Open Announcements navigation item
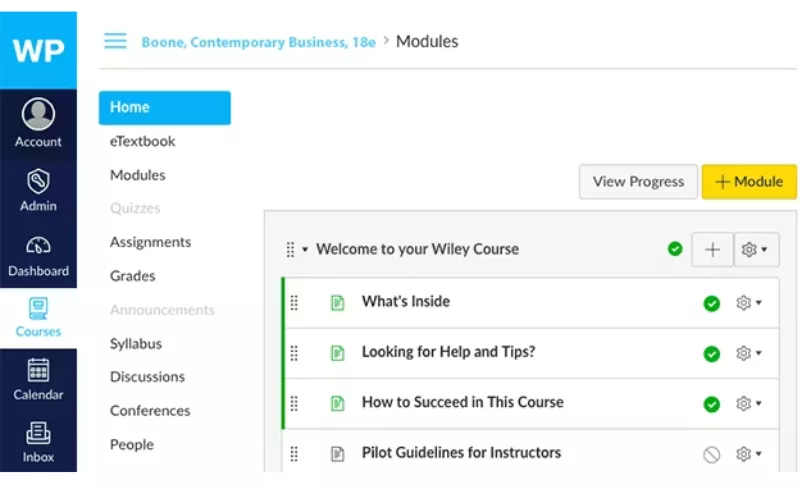The image size is (800, 486). (162, 310)
